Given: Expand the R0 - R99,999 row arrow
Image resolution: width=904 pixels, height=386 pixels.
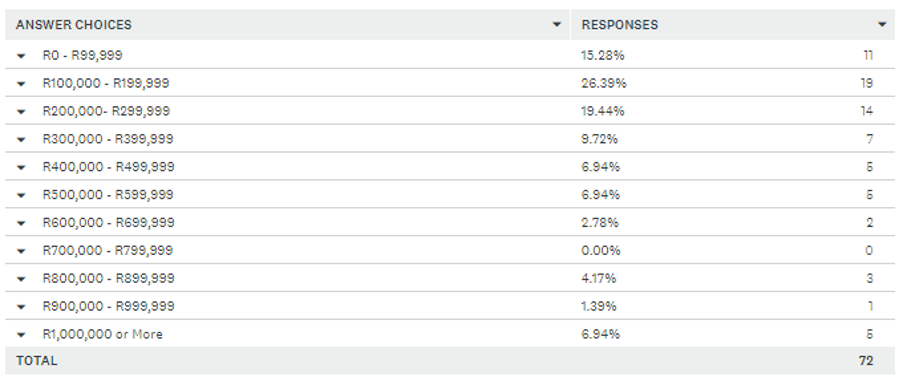Looking at the screenshot, I should click(x=21, y=56).
